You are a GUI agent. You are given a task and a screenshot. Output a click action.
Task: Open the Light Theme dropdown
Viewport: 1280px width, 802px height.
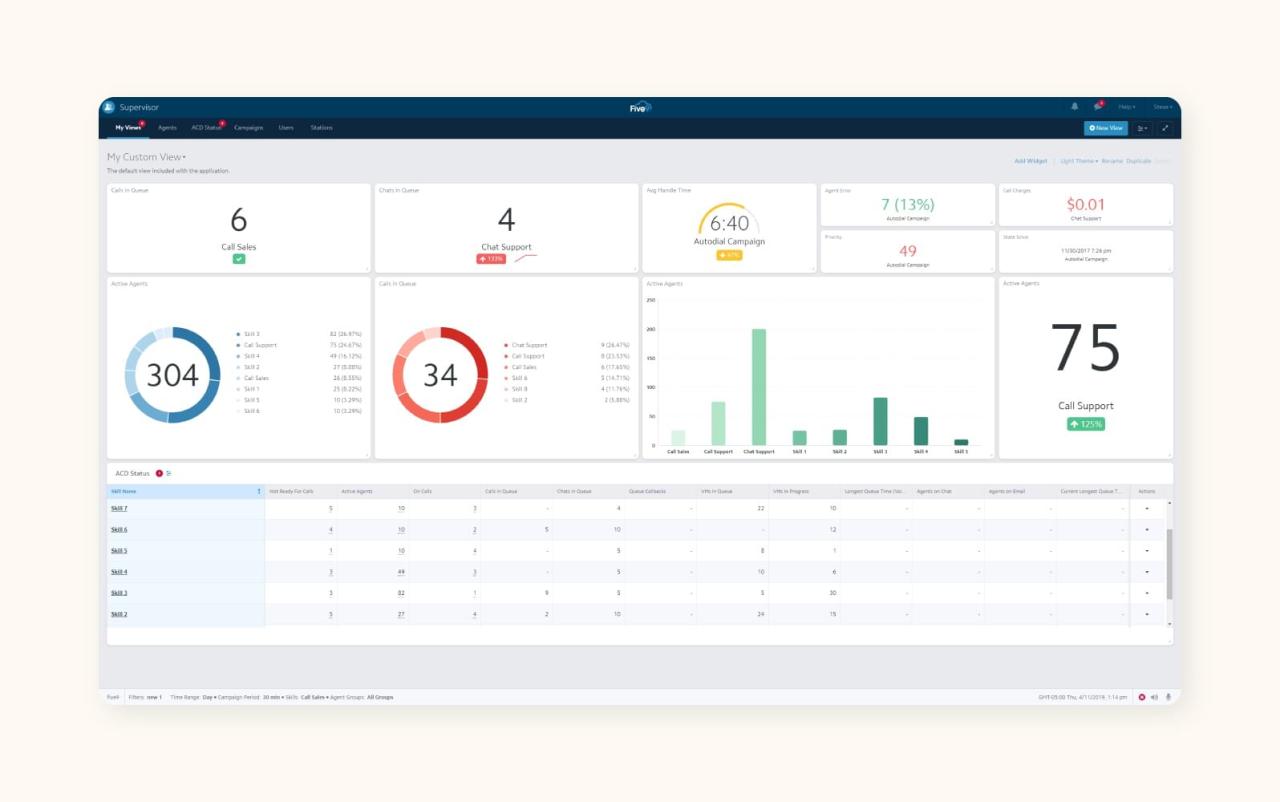coord(1080,160)
